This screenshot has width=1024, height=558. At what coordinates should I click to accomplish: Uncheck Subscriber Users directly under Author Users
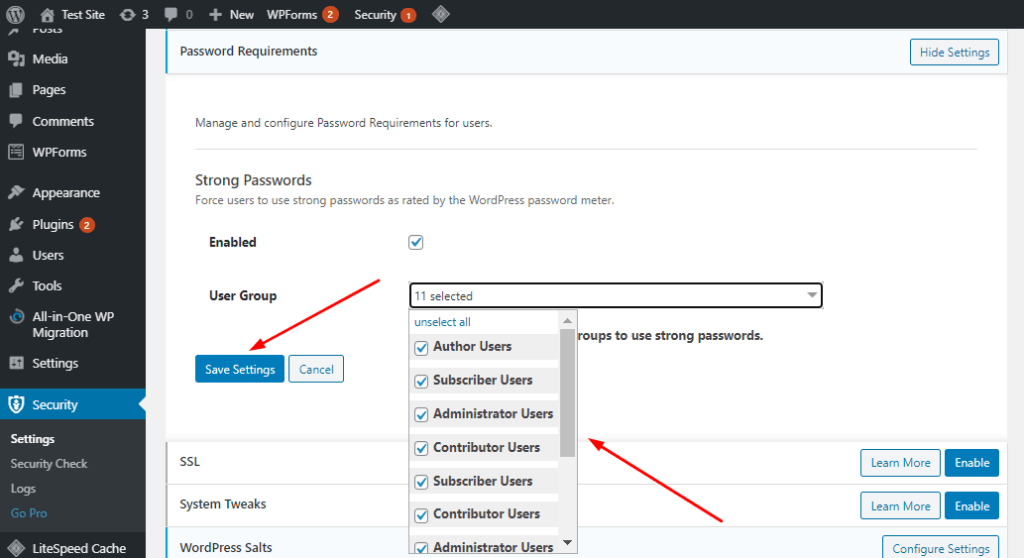(x=421, y=381)
